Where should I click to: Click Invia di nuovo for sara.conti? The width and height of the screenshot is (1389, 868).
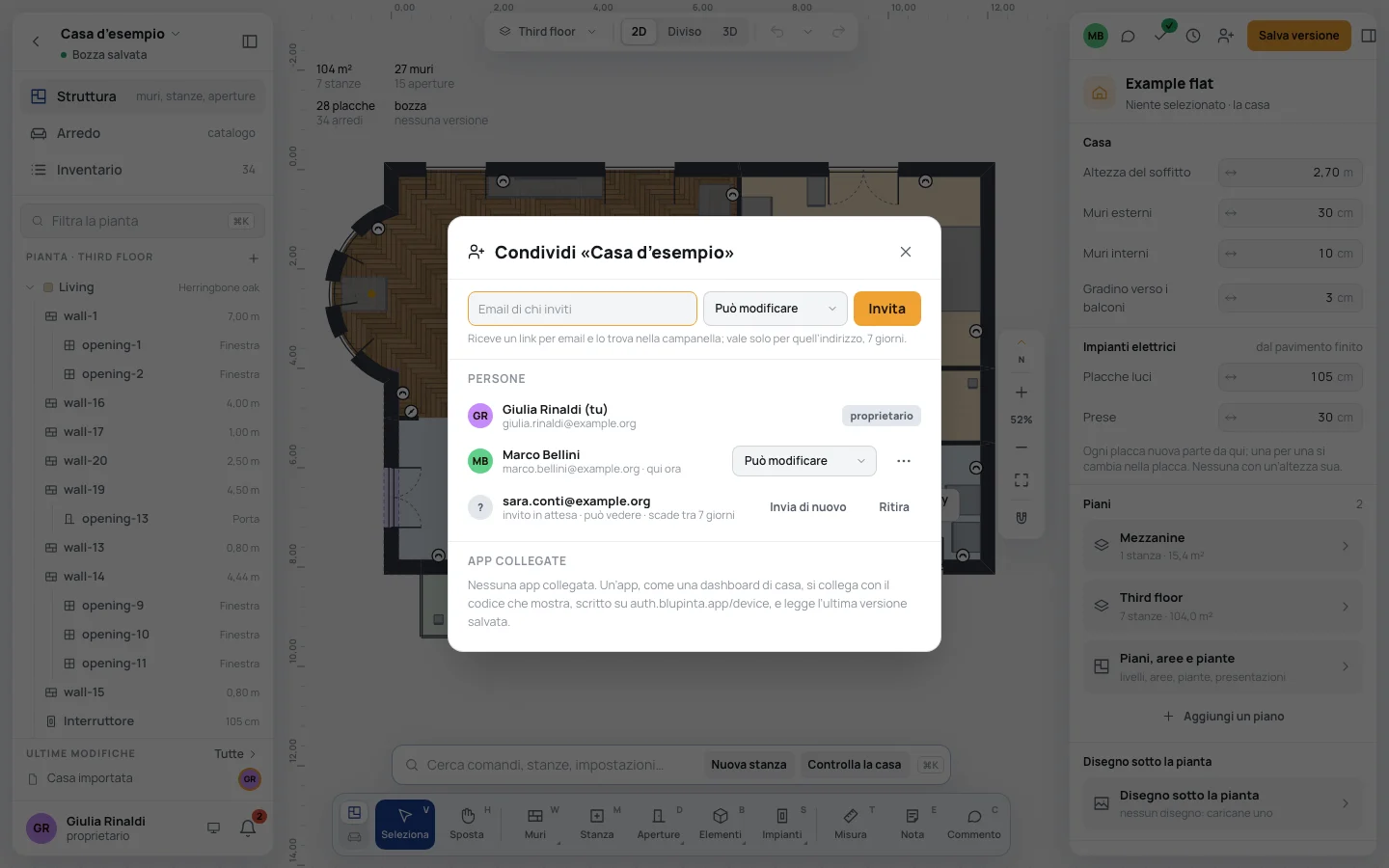tap(808, 507)
